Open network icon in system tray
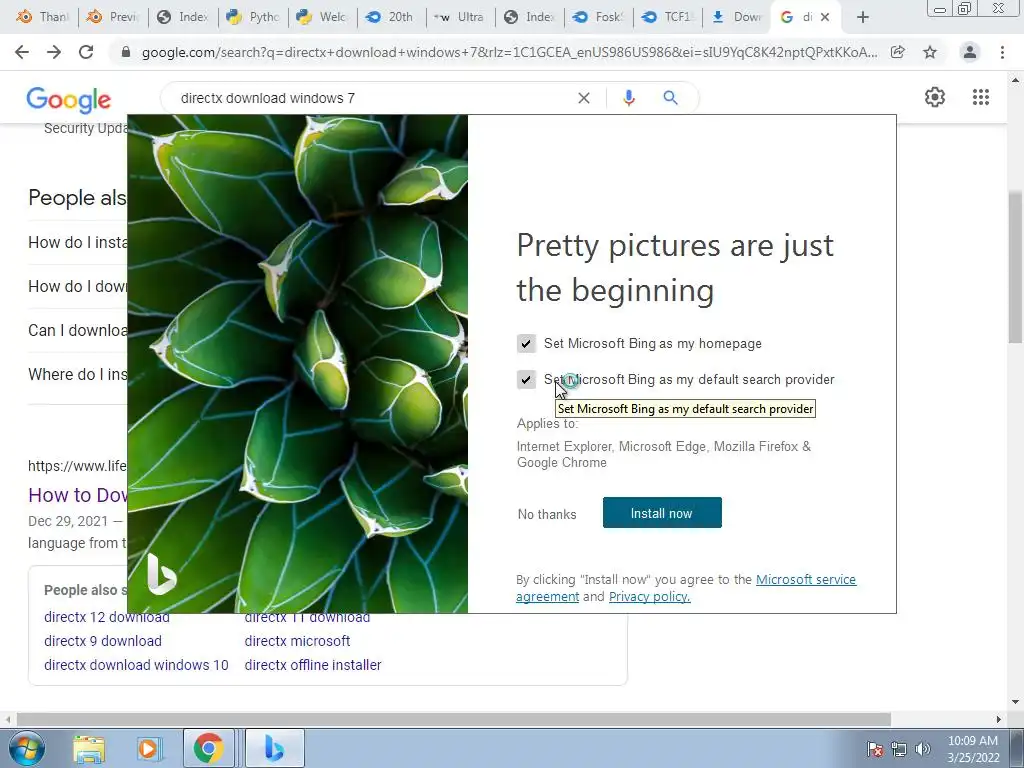1024x768 pixels. (899, 749)
